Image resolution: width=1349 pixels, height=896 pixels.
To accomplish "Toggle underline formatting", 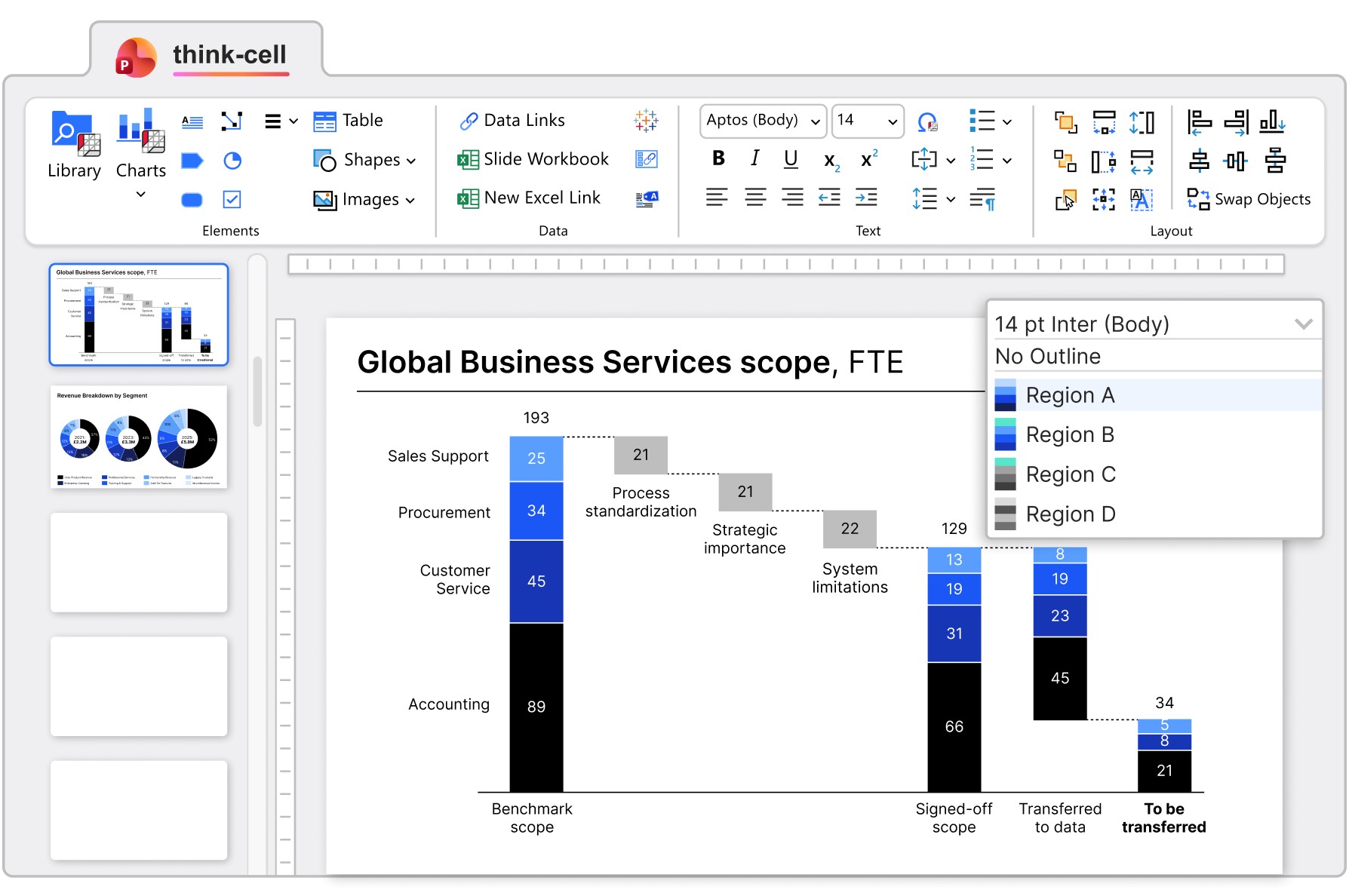I will point(791,158).
